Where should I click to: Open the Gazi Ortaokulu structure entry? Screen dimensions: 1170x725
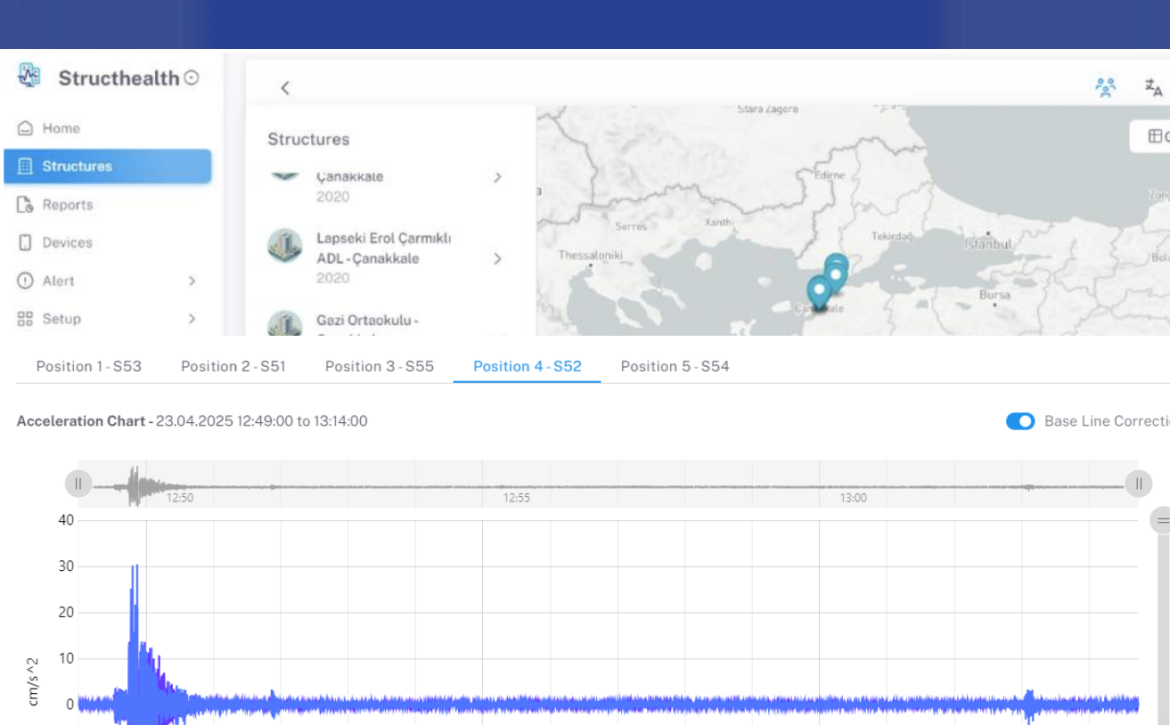pos(367,321)
